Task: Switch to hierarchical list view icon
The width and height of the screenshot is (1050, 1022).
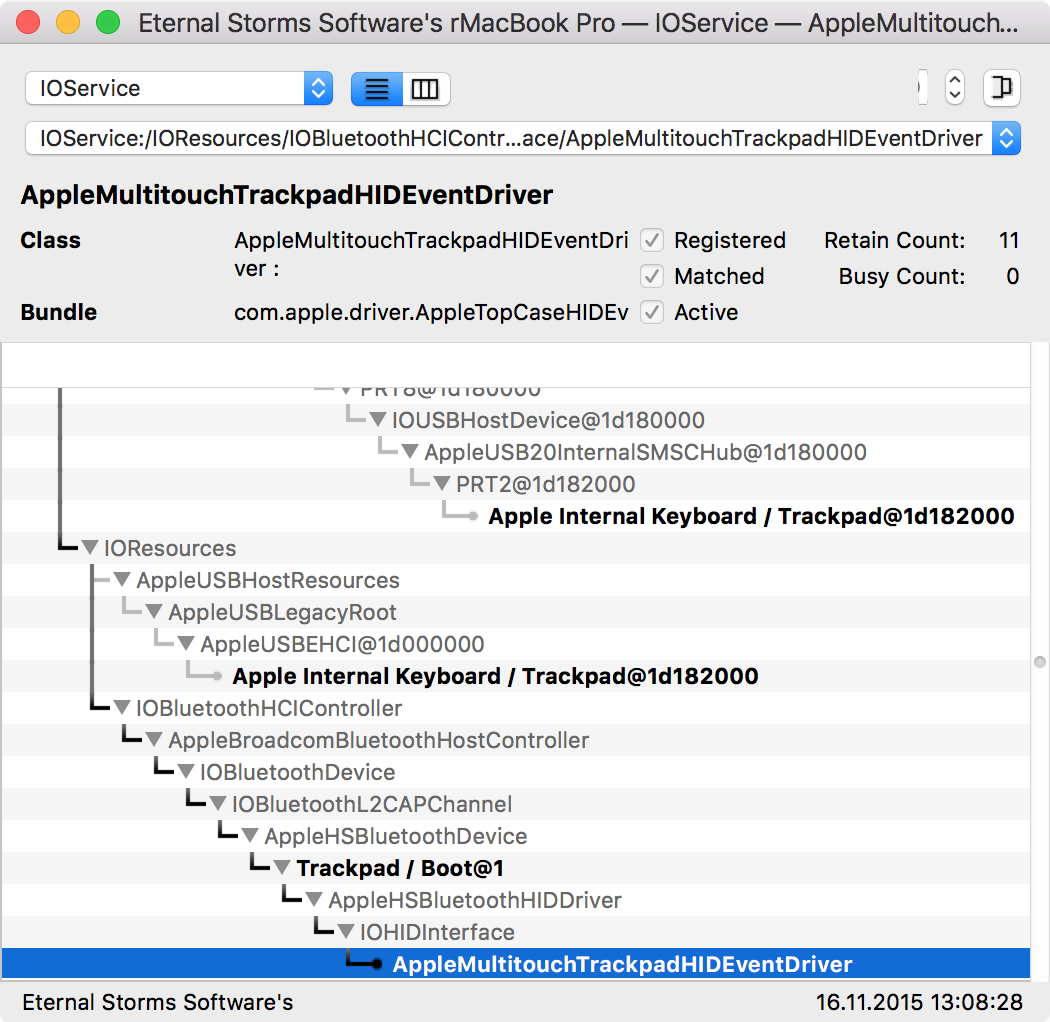Action: pyautogui.click(x=377, y=89)
